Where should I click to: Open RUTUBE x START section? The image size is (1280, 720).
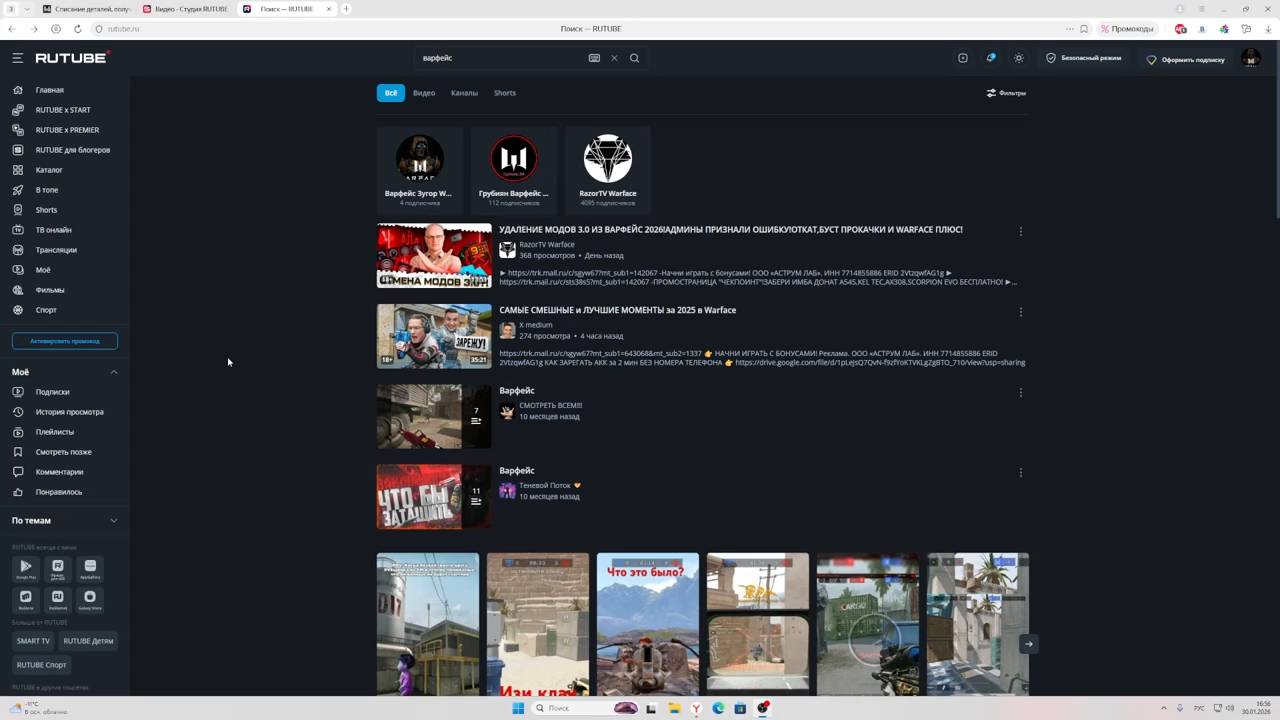click(65, 110)
